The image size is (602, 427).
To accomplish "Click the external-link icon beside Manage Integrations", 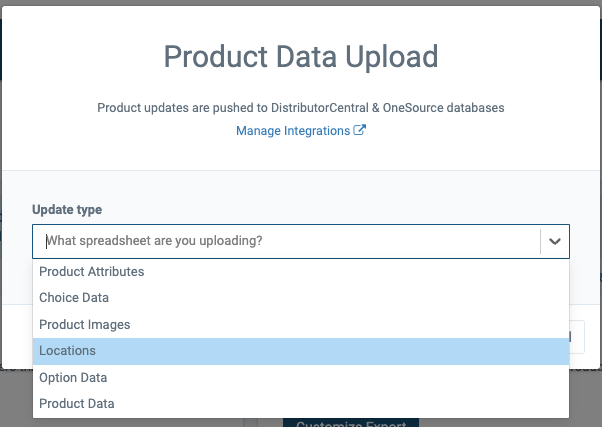I will 359,130.
